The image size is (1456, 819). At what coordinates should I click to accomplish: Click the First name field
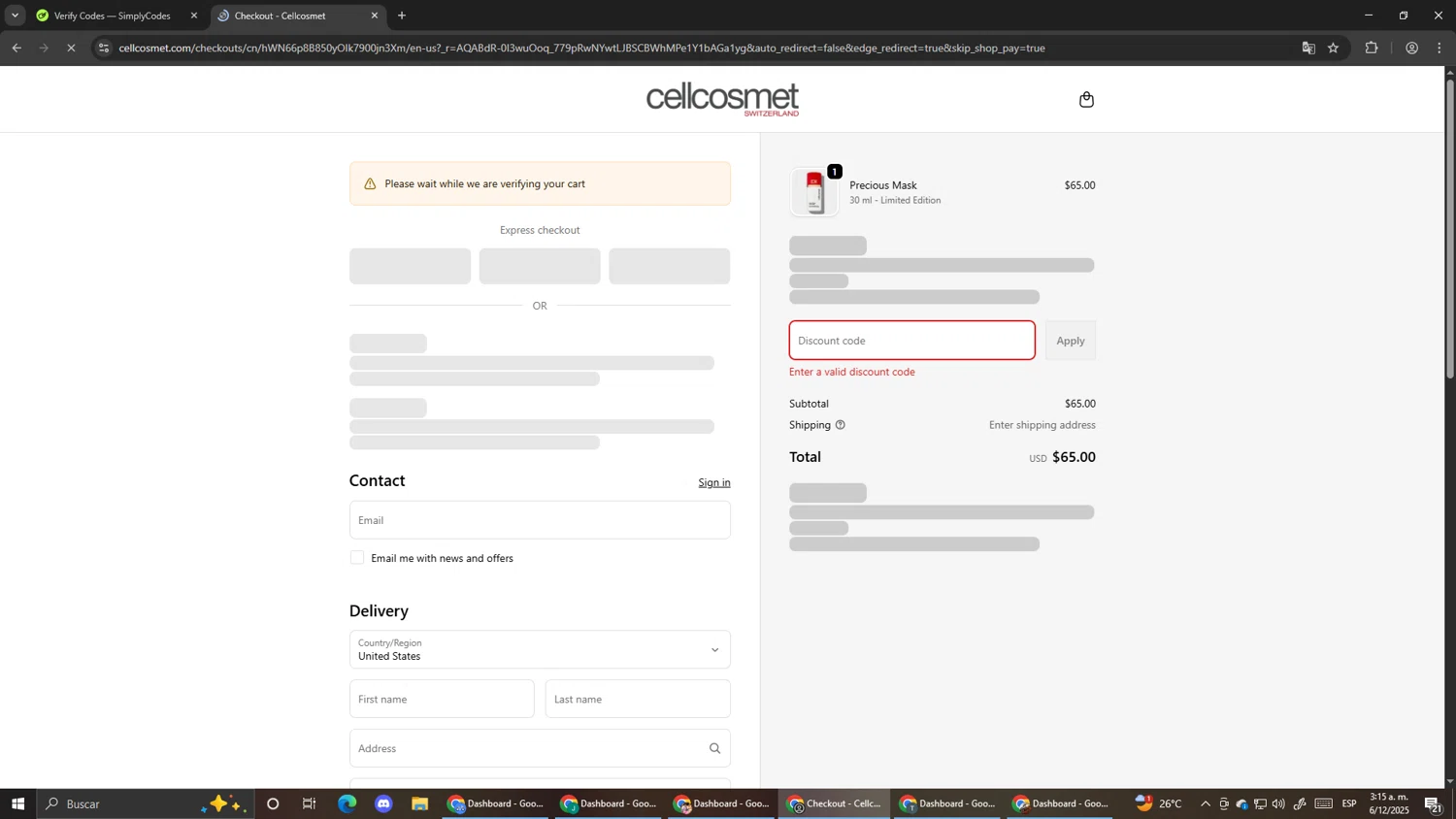[x=442, y=699]
